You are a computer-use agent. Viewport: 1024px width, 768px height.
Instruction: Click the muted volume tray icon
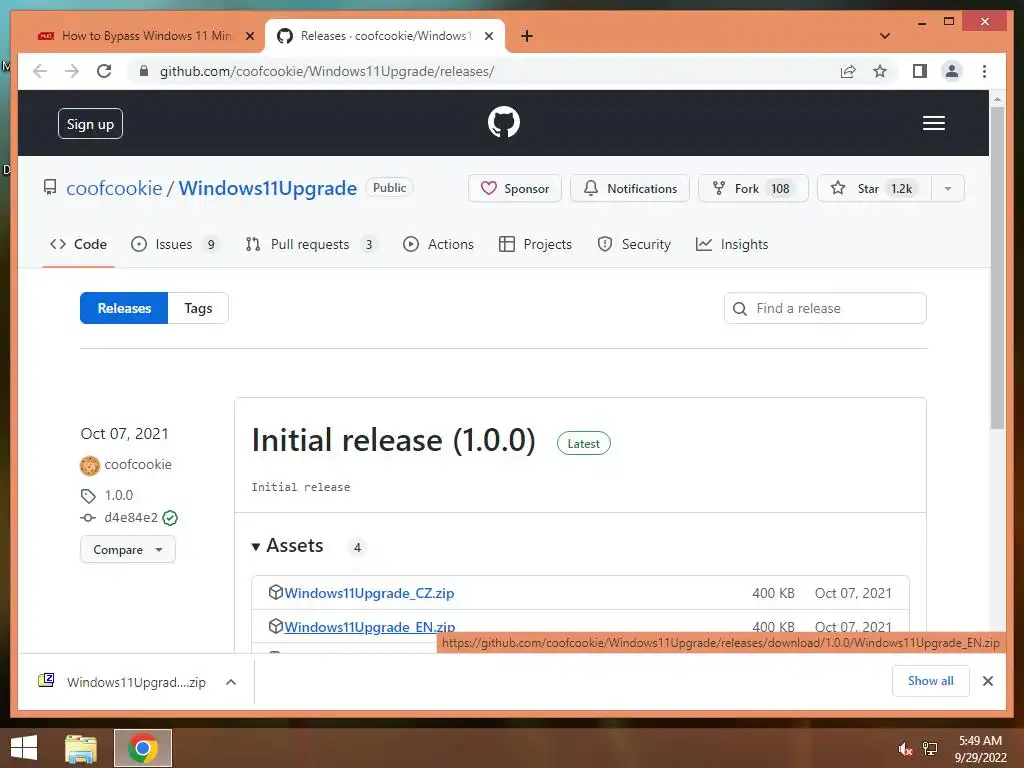[x=904, y=749]
